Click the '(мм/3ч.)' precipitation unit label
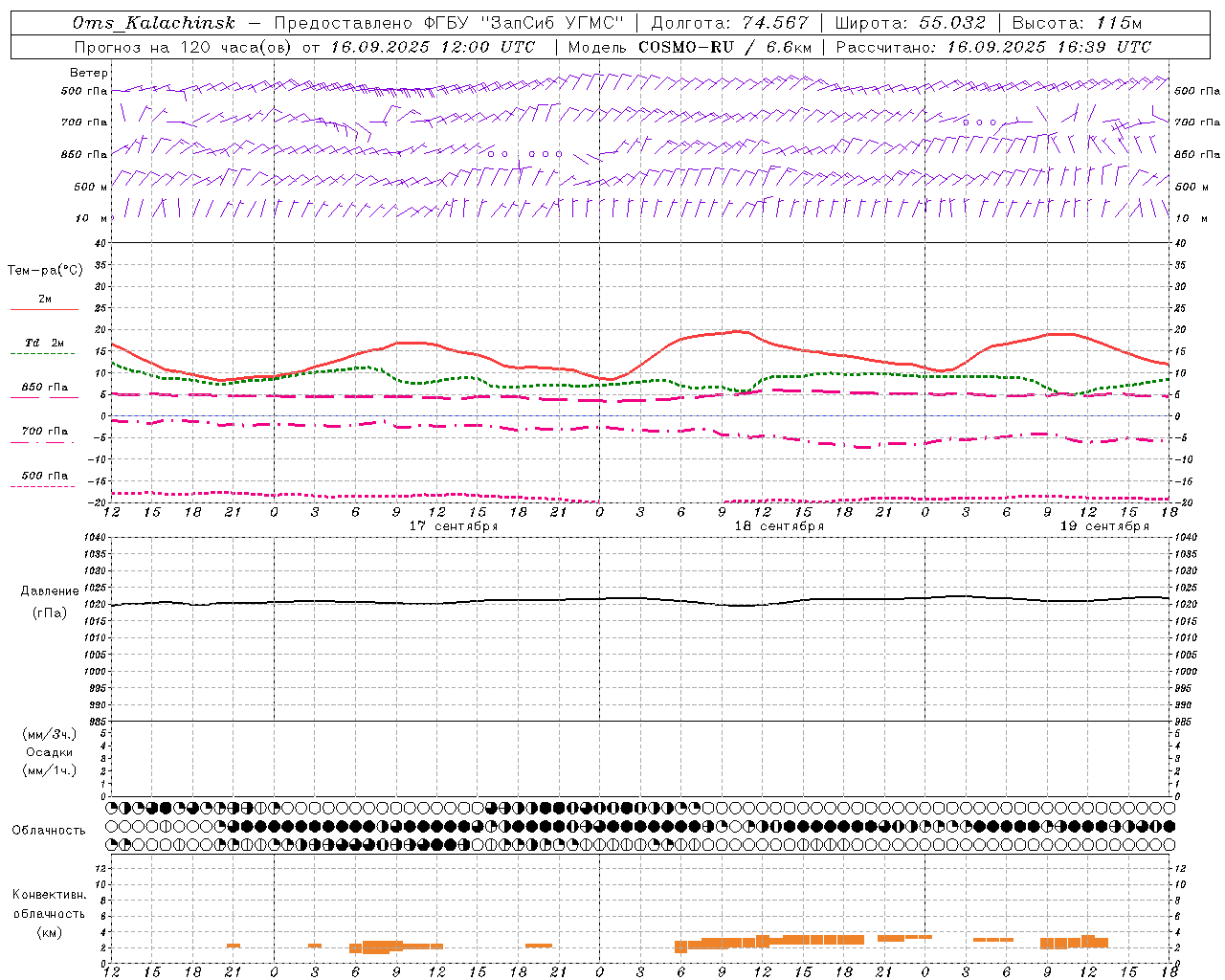Image resolution: width=1225 pixels, height=980 pixels. click(50, 734)
